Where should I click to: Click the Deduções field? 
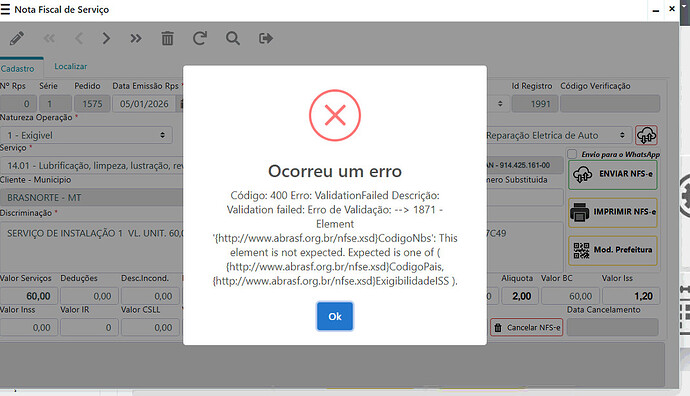(89, 296)
